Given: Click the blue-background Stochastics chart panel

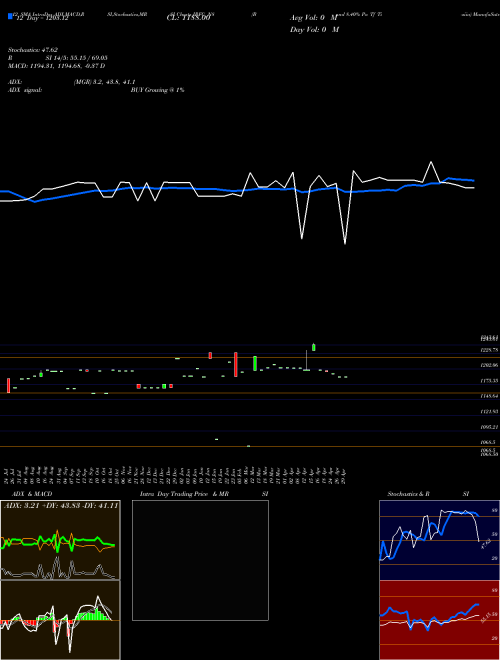Looking at the screenshot, I should 439,540.
